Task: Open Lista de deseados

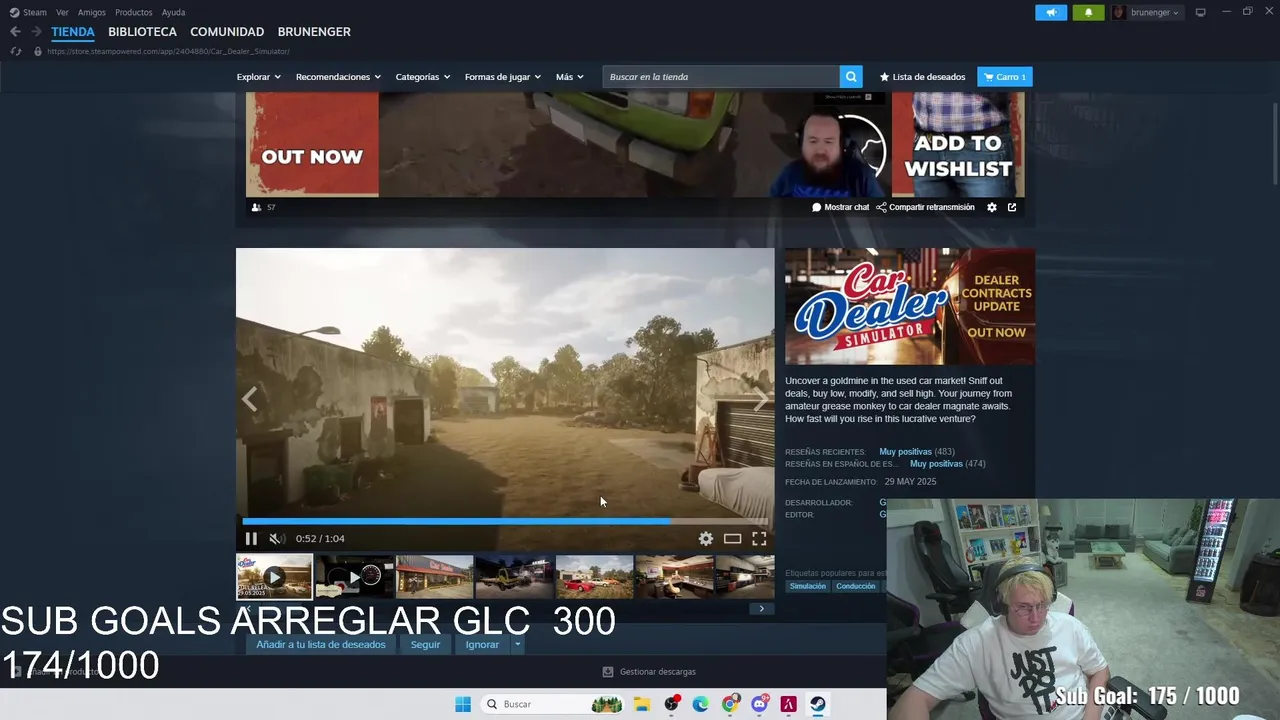Action: [922, 77]
